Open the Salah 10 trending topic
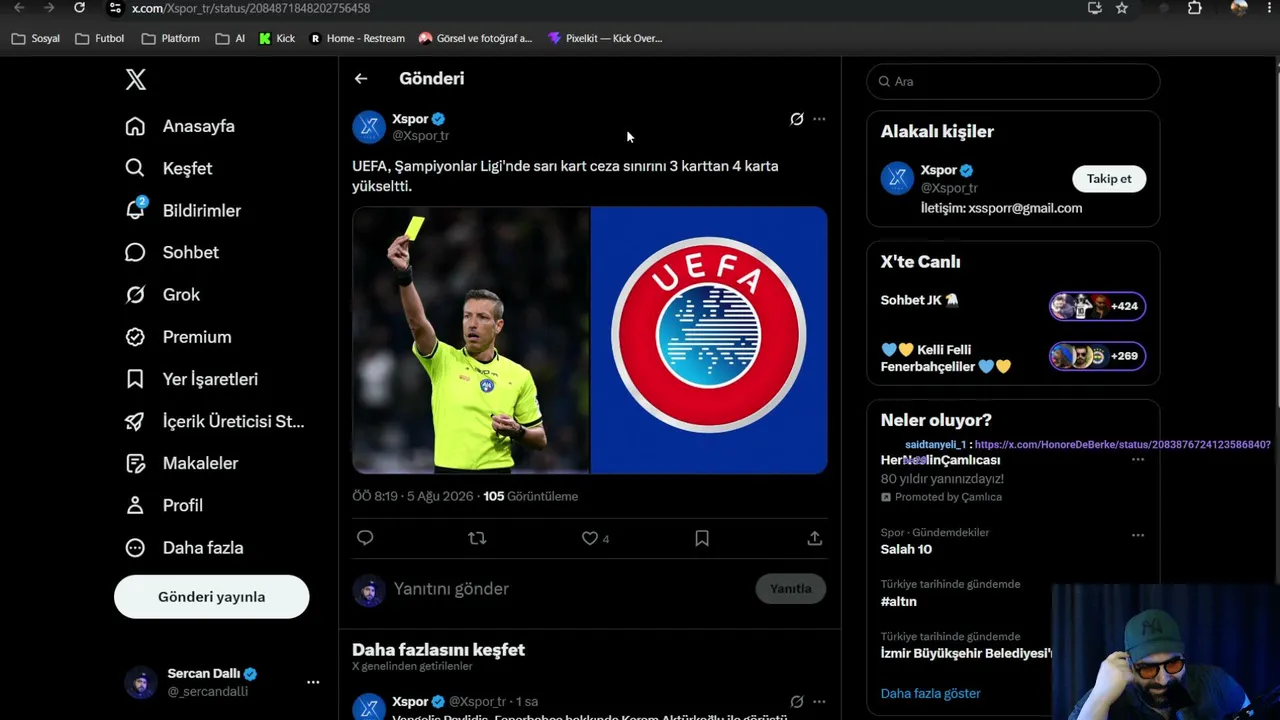1280x720 pixels. (906, 549)
